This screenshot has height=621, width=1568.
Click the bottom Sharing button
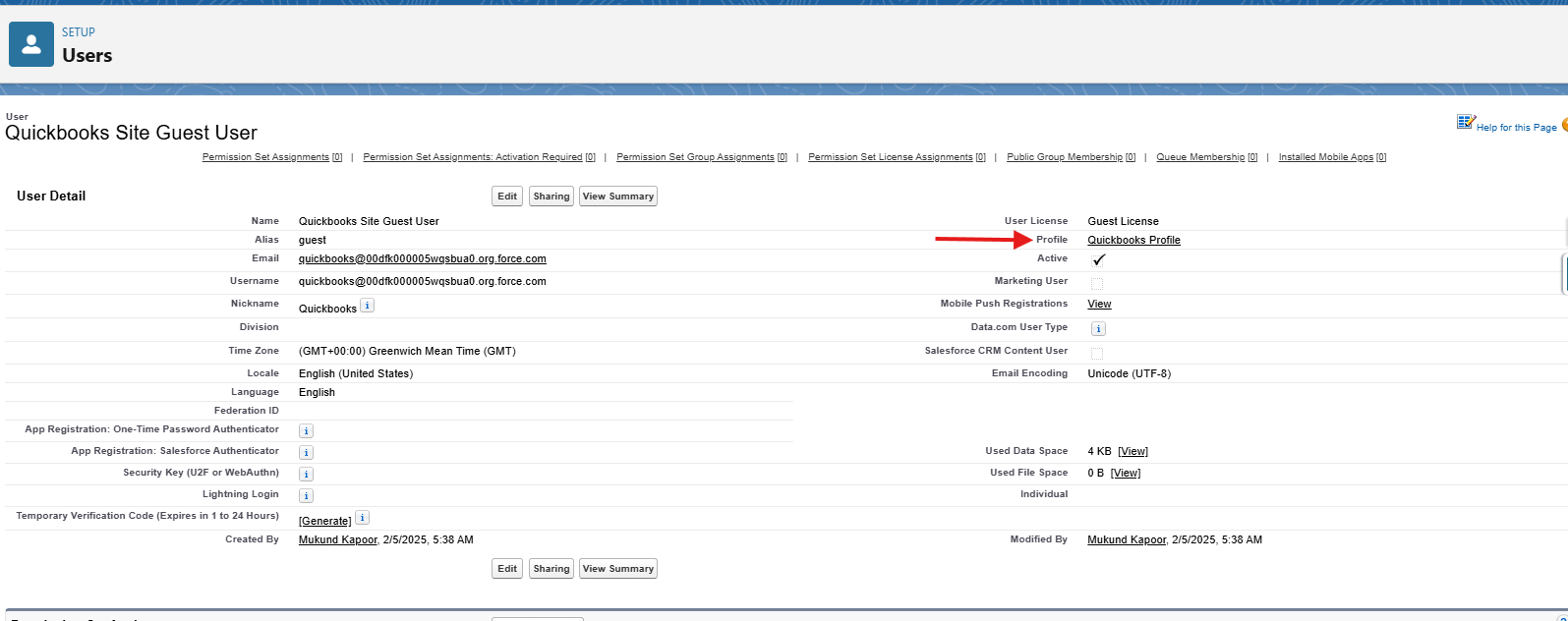tap(552, 569)
